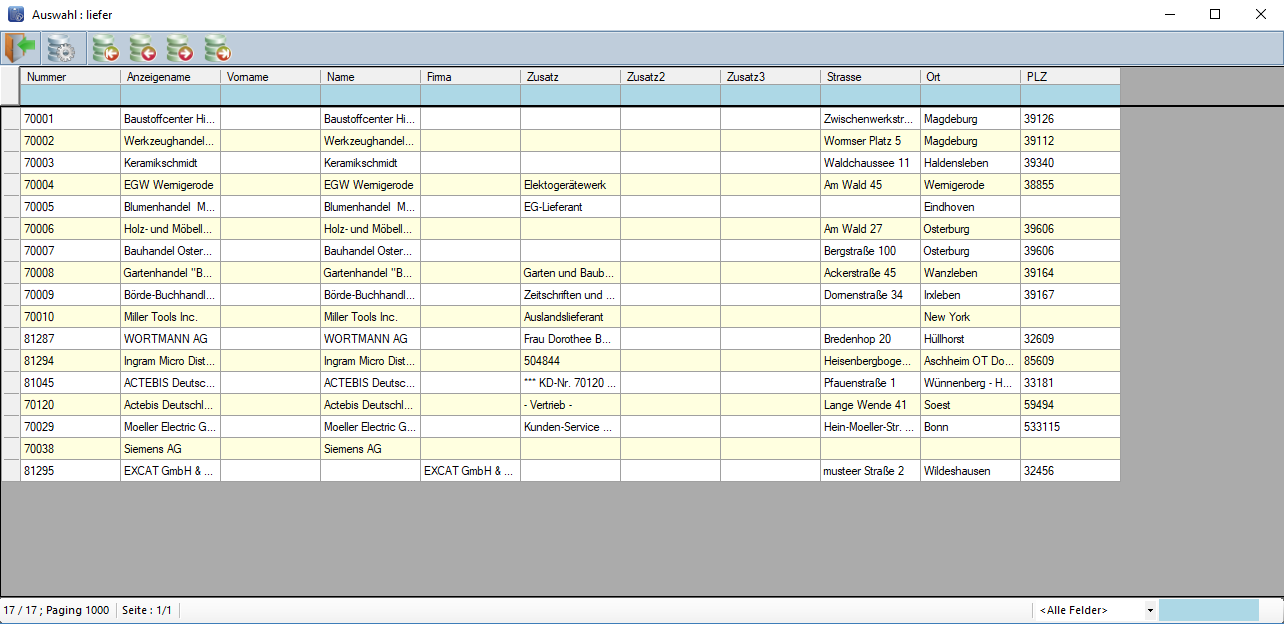Click the Wormser Platz 5 cell
The image size is (1284, 624).
pyautogui.click(x=870, y=141)
